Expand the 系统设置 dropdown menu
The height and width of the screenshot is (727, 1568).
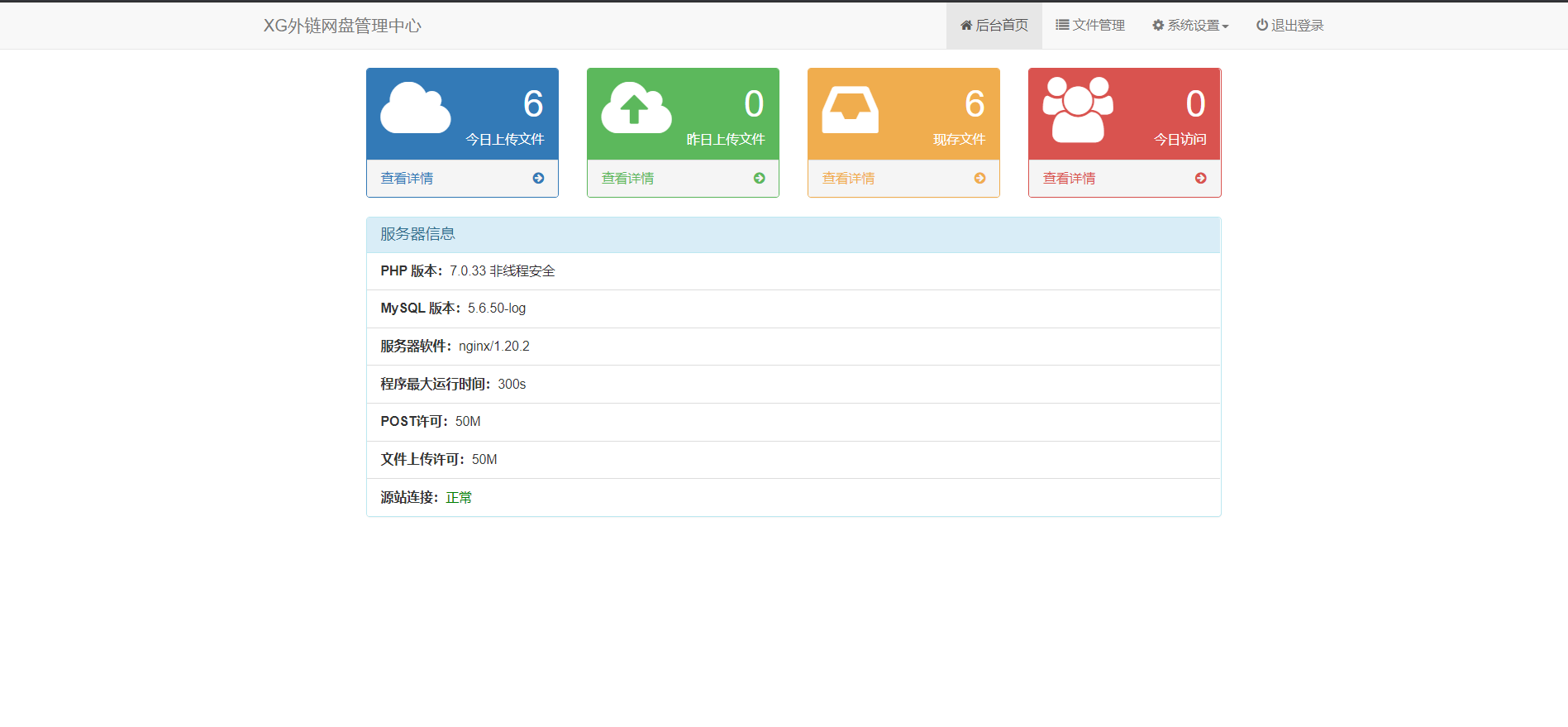(1190, 26)
